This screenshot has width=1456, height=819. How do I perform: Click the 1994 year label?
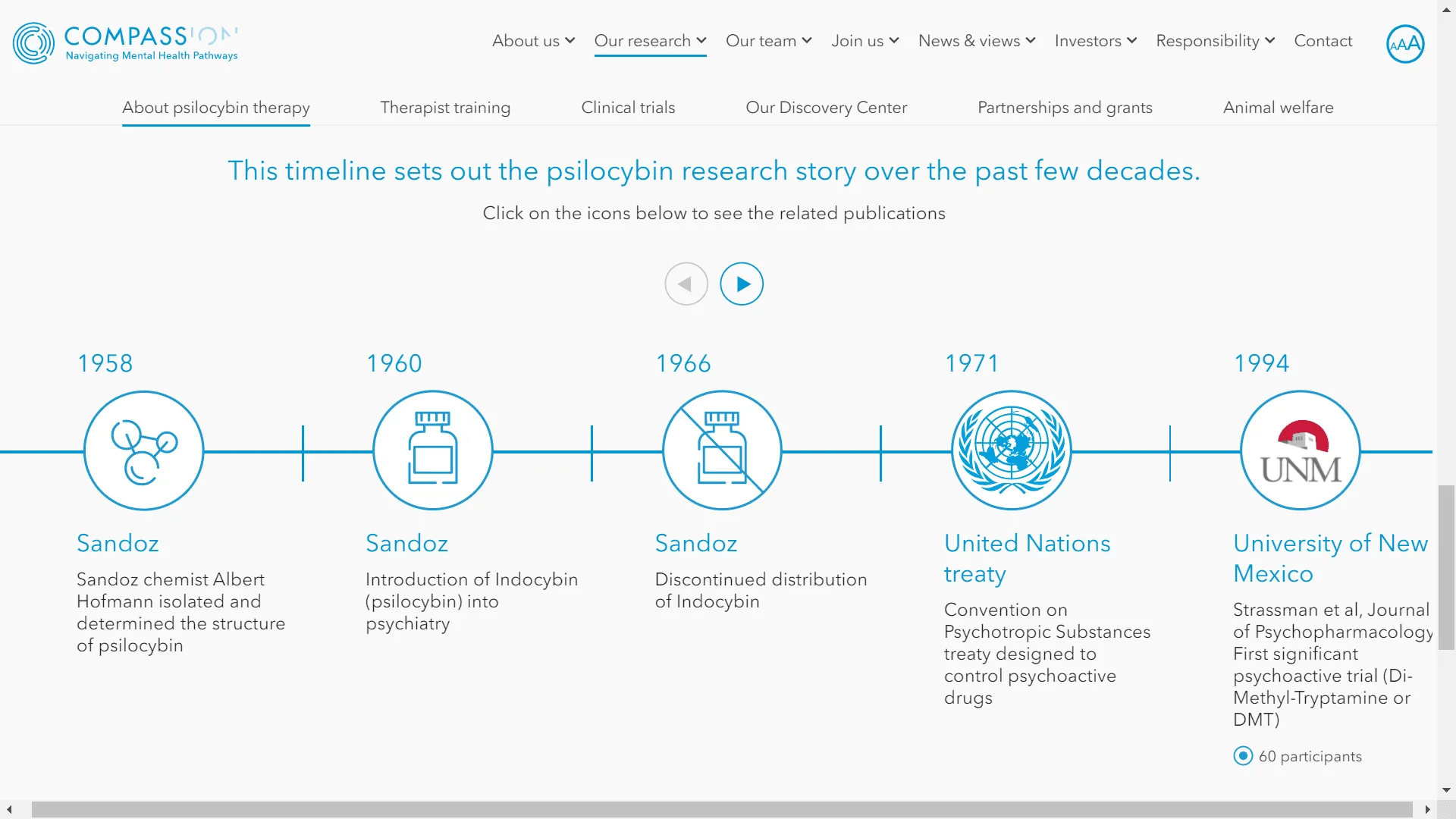(x=1261, y=363)
